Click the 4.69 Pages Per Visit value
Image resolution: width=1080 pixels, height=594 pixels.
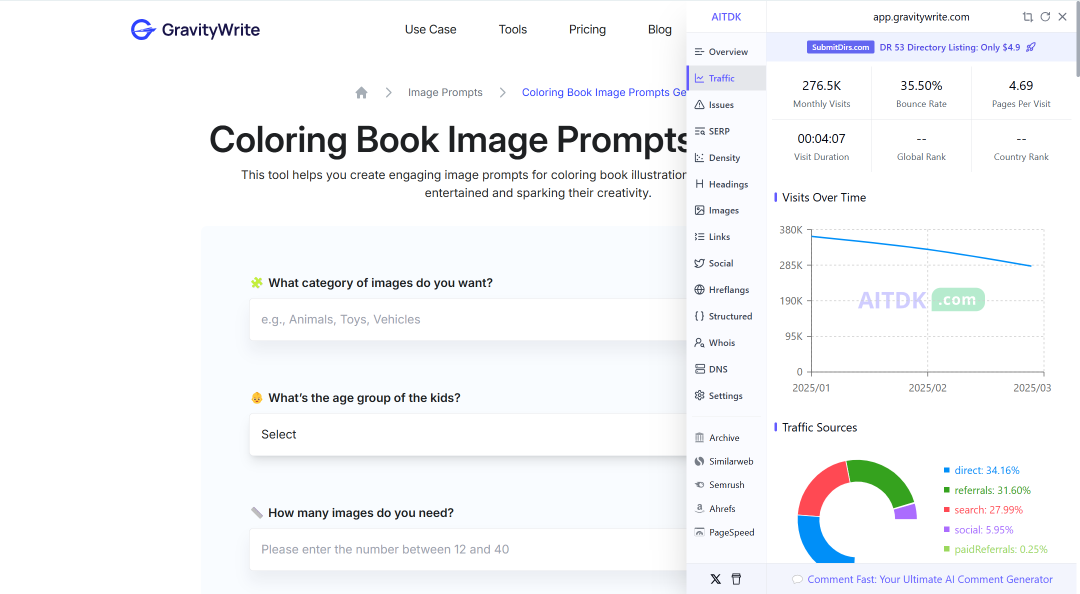point(1021,85)
